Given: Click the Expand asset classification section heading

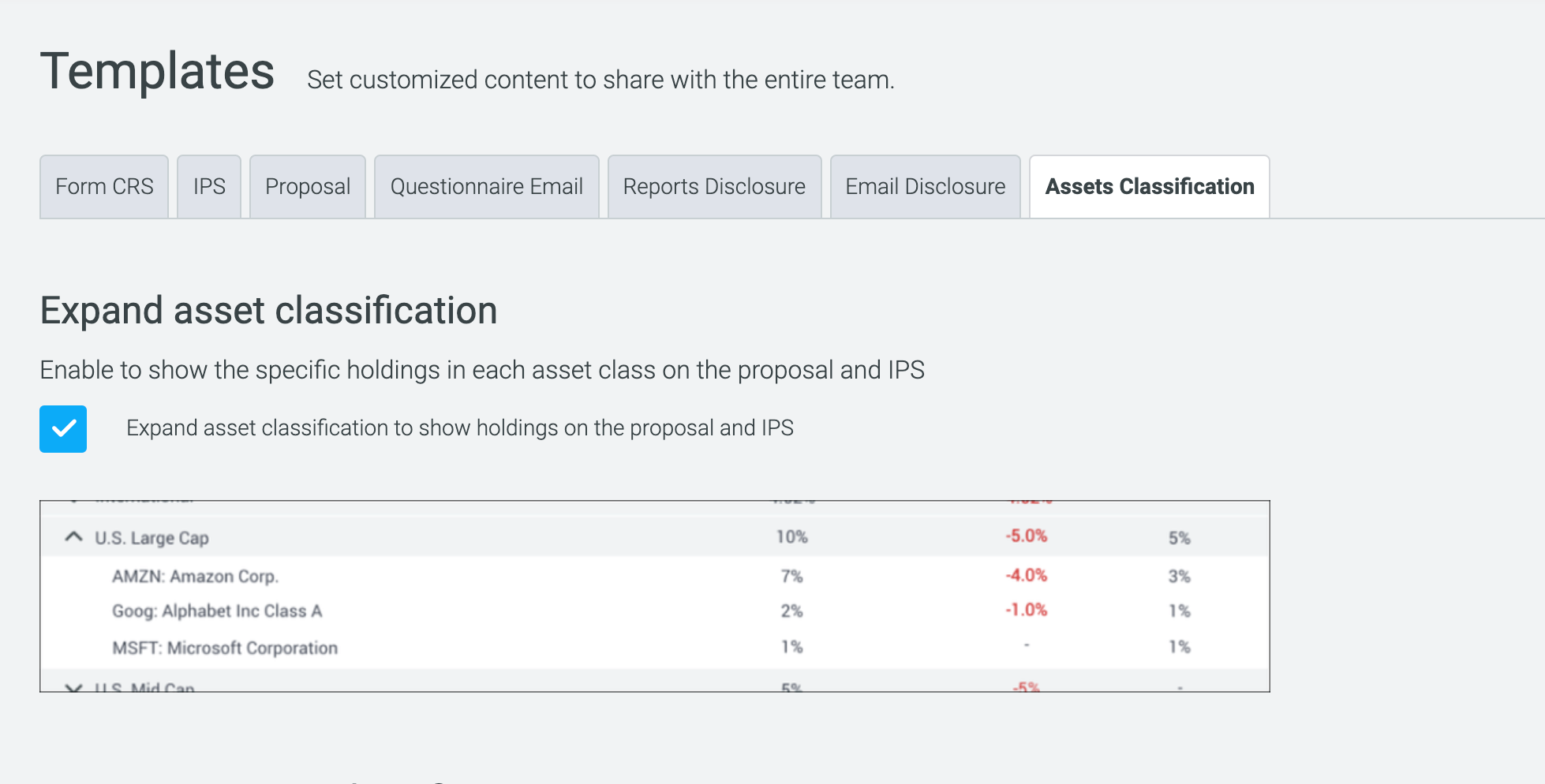Looking at the screenshot, I should [x=268, y=311].
